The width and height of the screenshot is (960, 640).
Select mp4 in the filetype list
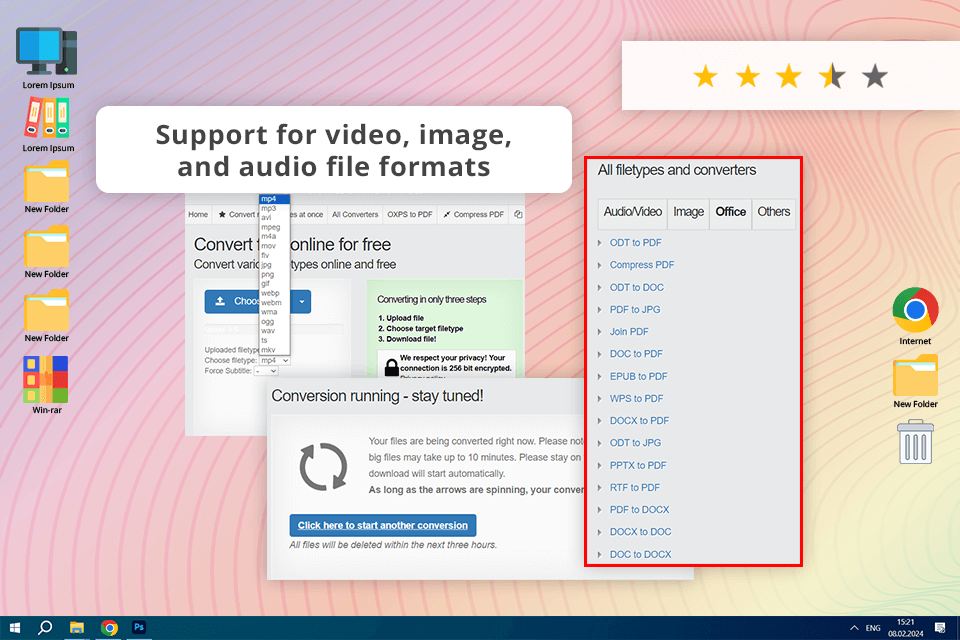(x=274, y=199)
